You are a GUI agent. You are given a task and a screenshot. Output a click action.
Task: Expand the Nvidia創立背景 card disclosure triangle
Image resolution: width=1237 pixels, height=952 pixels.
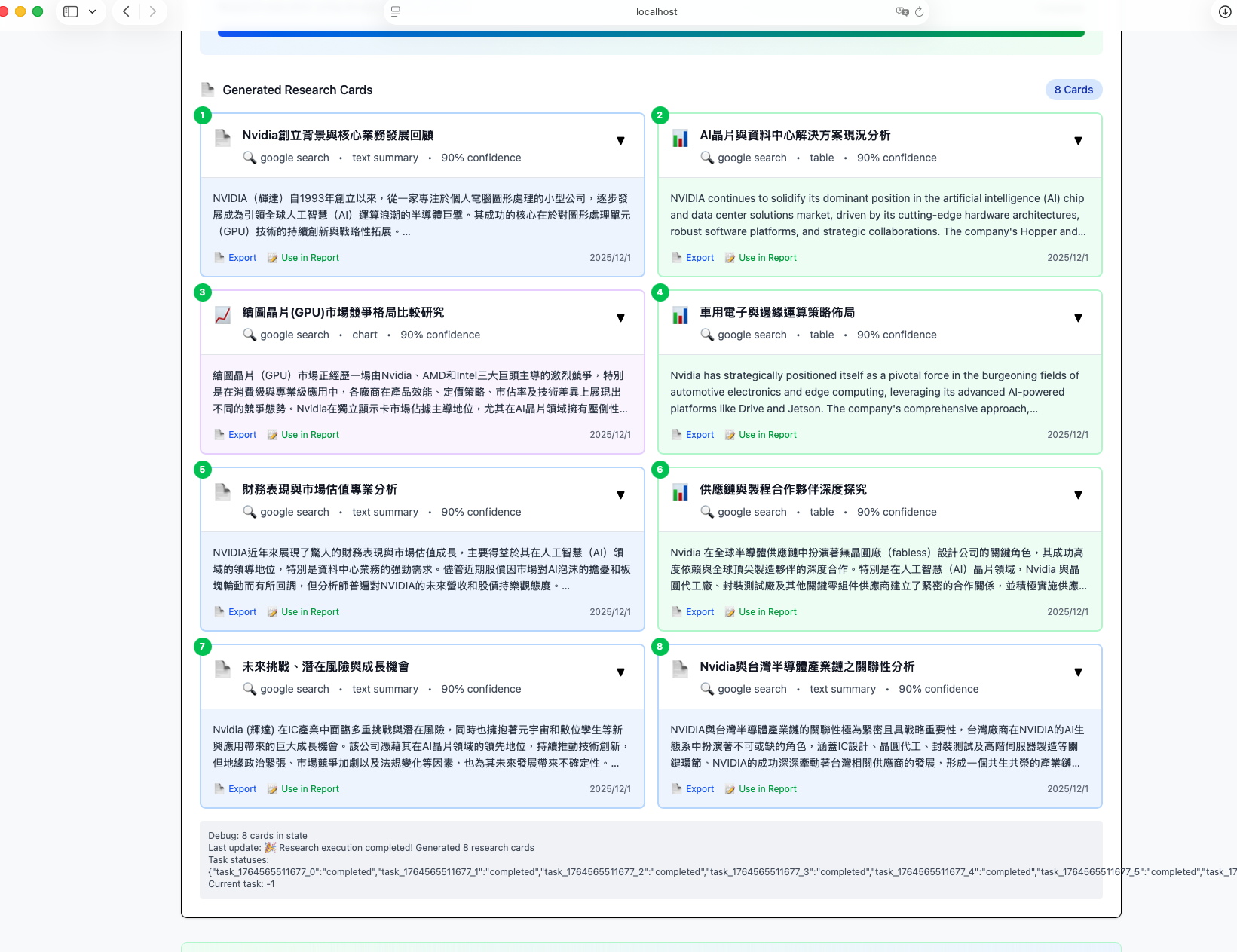[x=620, y=141]
